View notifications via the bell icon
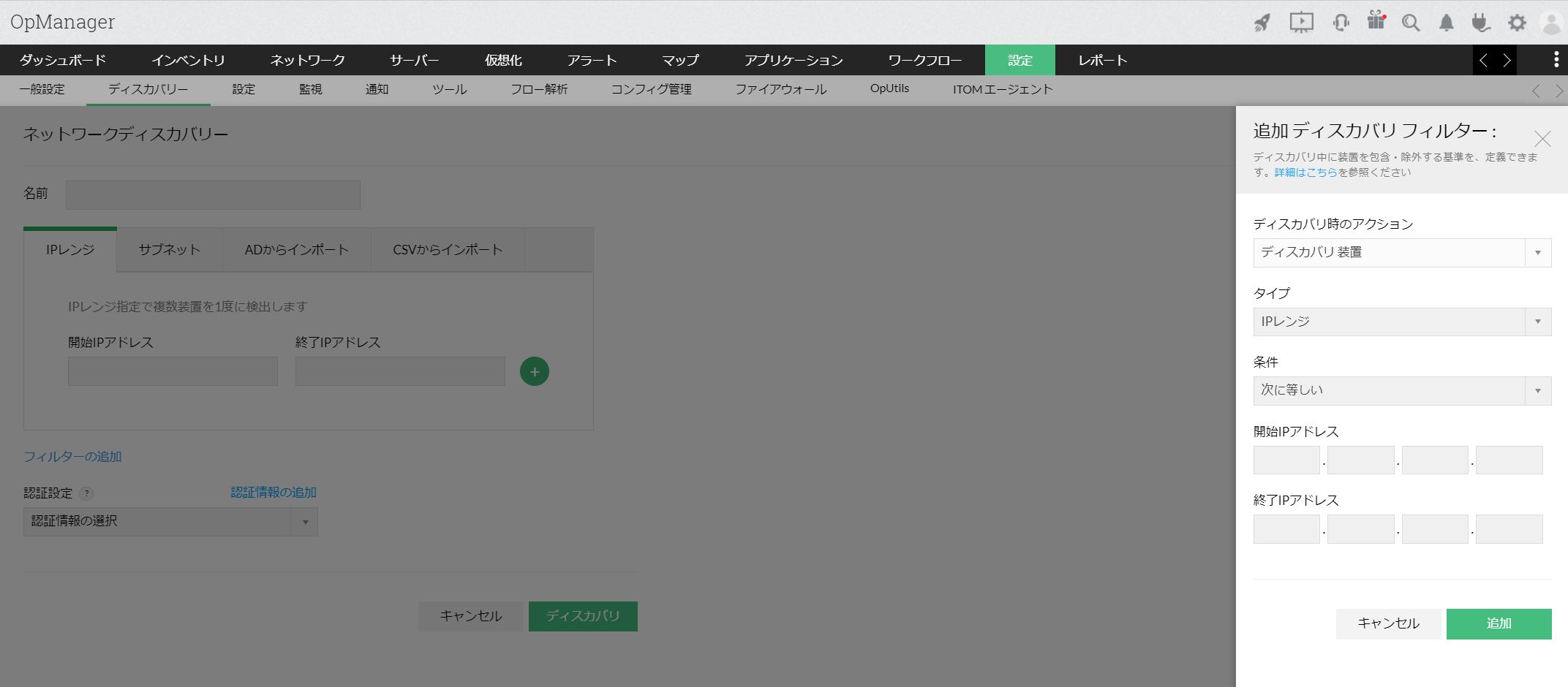Image resolution: width=1568 pixels, height=687 pixels. pos(1445,22)
